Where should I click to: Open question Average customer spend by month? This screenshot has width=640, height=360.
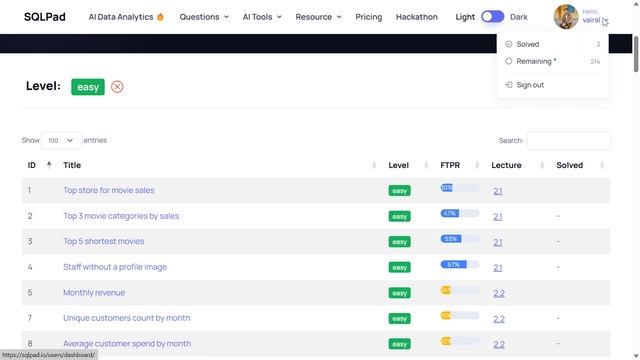click(127, 344)
